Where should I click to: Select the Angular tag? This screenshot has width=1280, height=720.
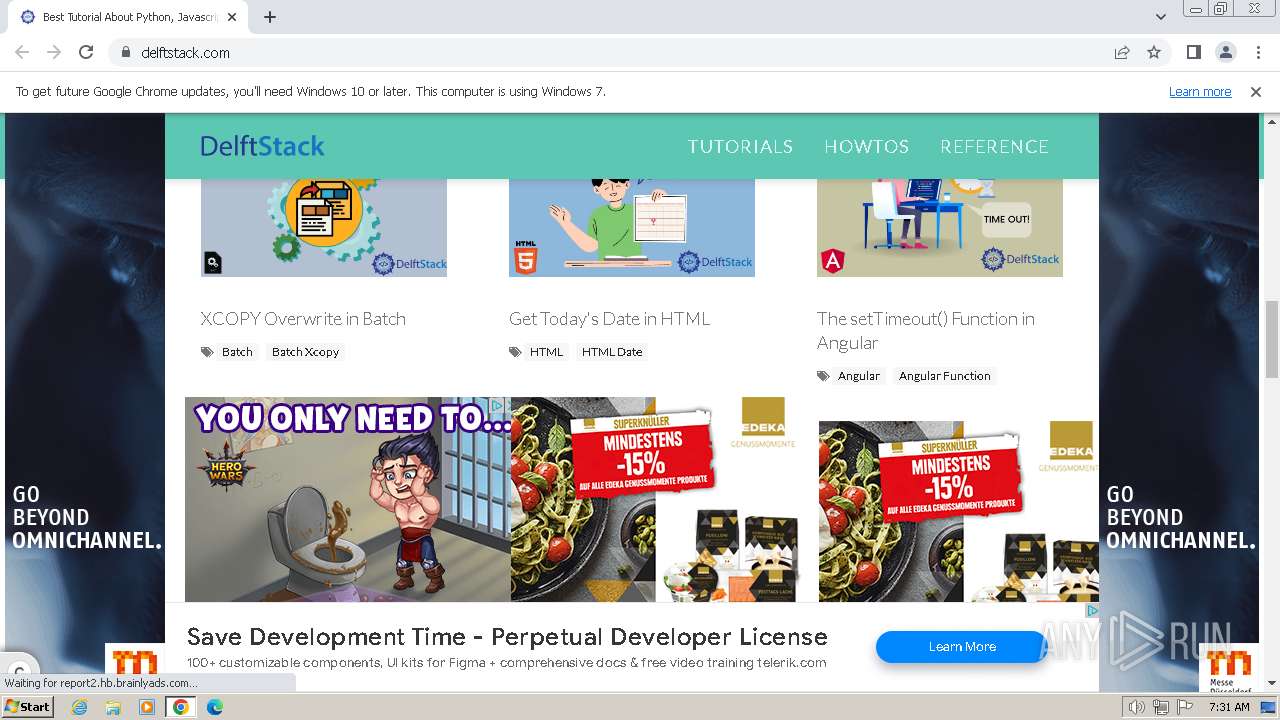tap(859, 375)
